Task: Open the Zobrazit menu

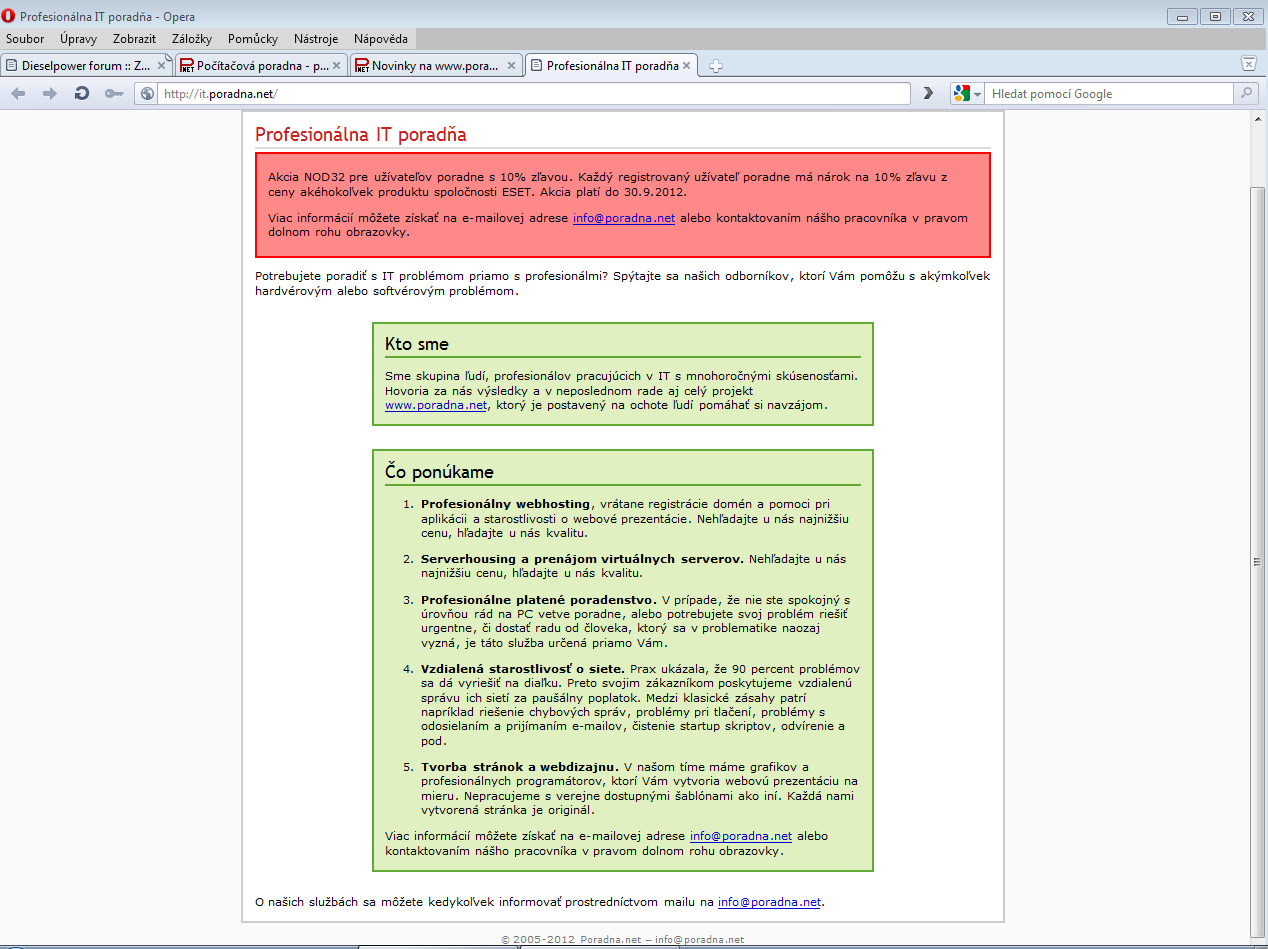Action: (x=134, y=39)
